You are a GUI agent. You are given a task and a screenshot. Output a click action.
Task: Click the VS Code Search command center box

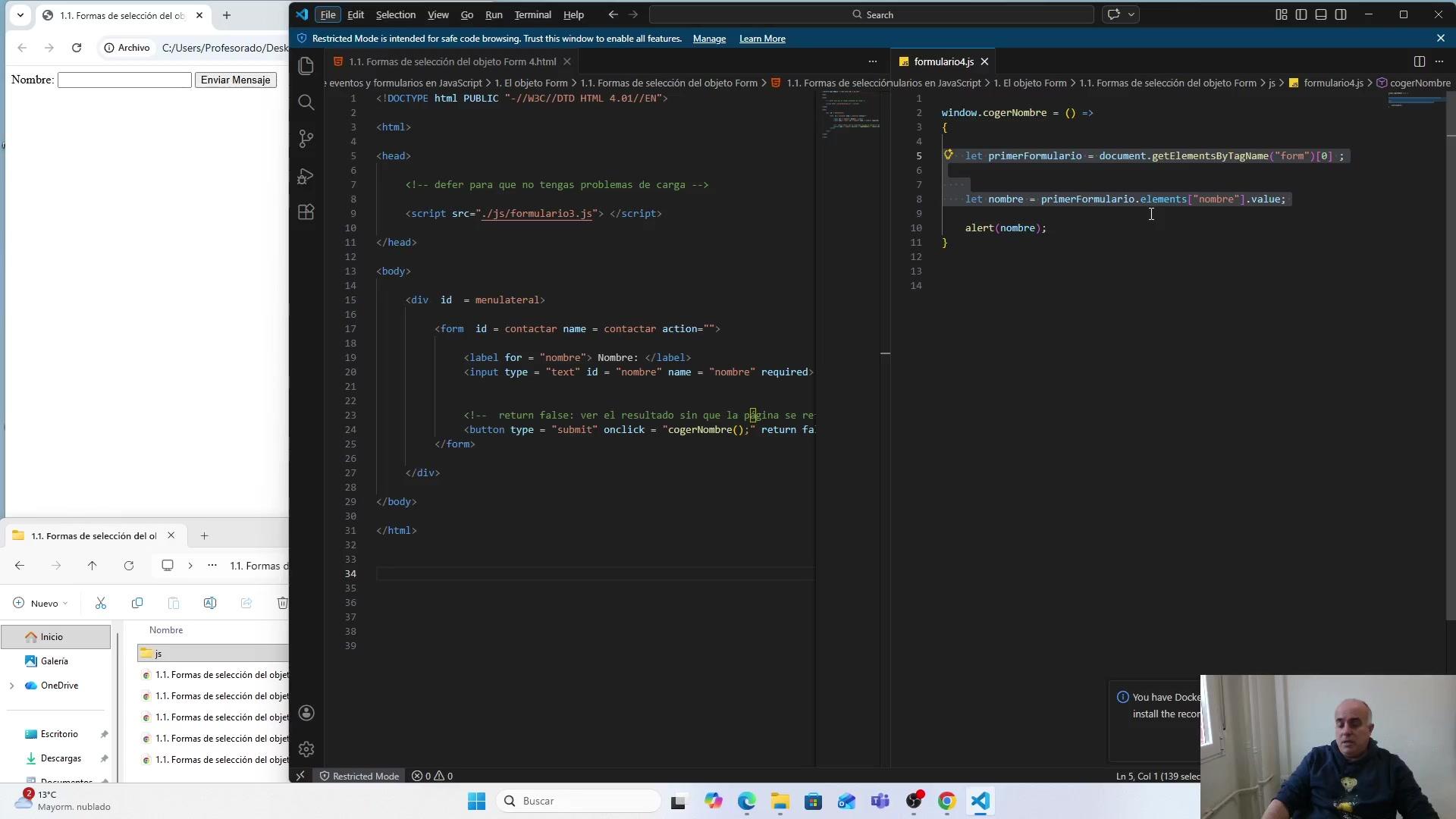(871, 14)
